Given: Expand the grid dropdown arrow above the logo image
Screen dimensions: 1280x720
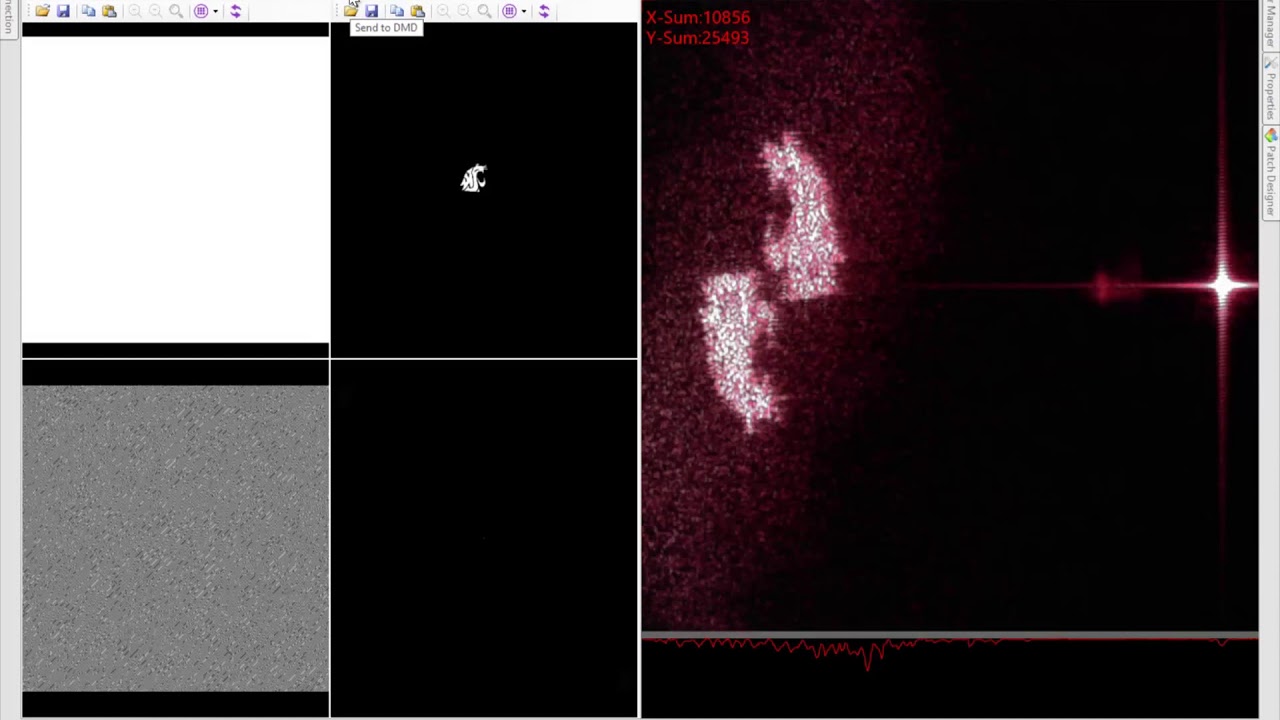Looking at the screenshot, I should (523, 11).
